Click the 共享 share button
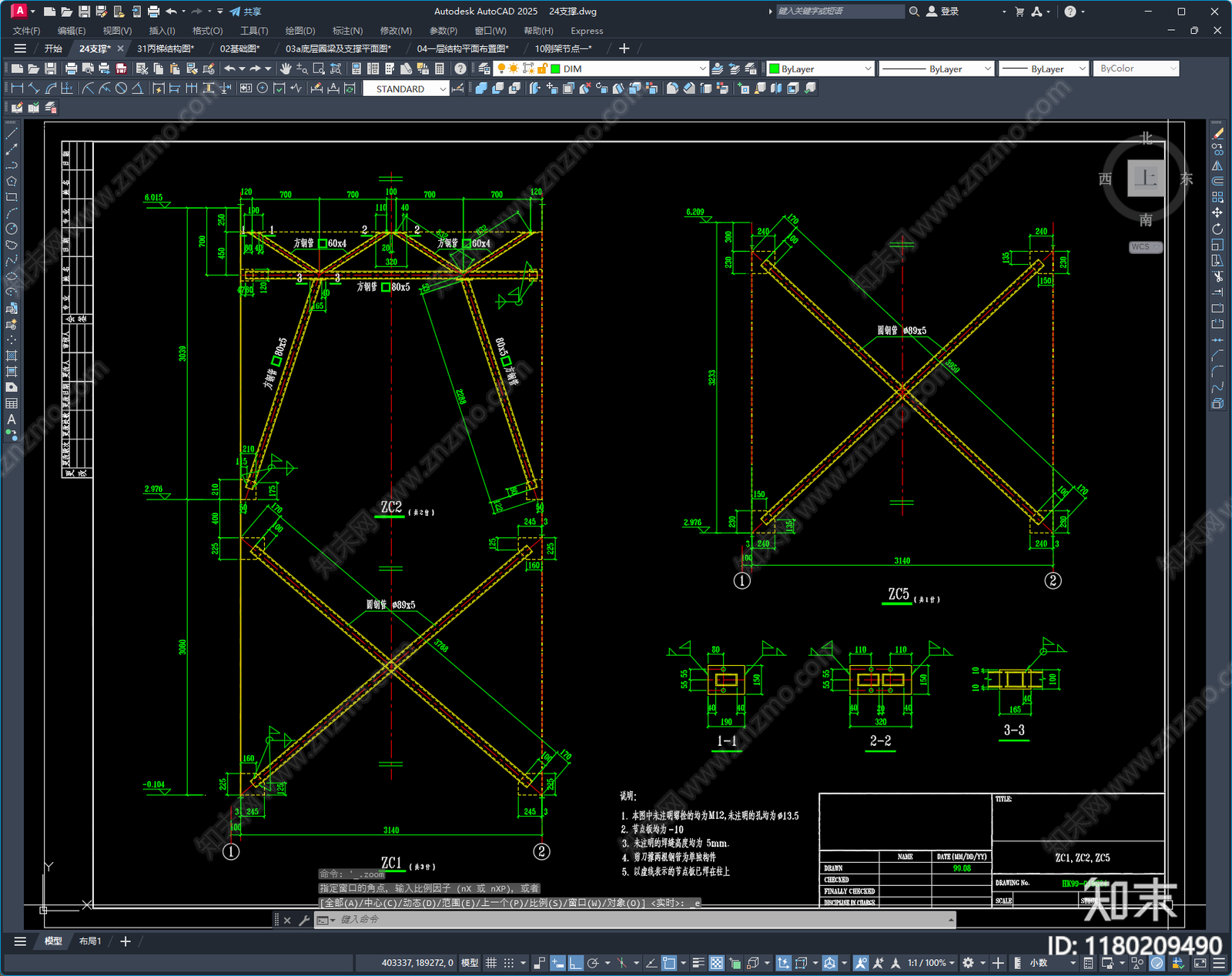Screen dimensions: 1232x976 [246, 12]
